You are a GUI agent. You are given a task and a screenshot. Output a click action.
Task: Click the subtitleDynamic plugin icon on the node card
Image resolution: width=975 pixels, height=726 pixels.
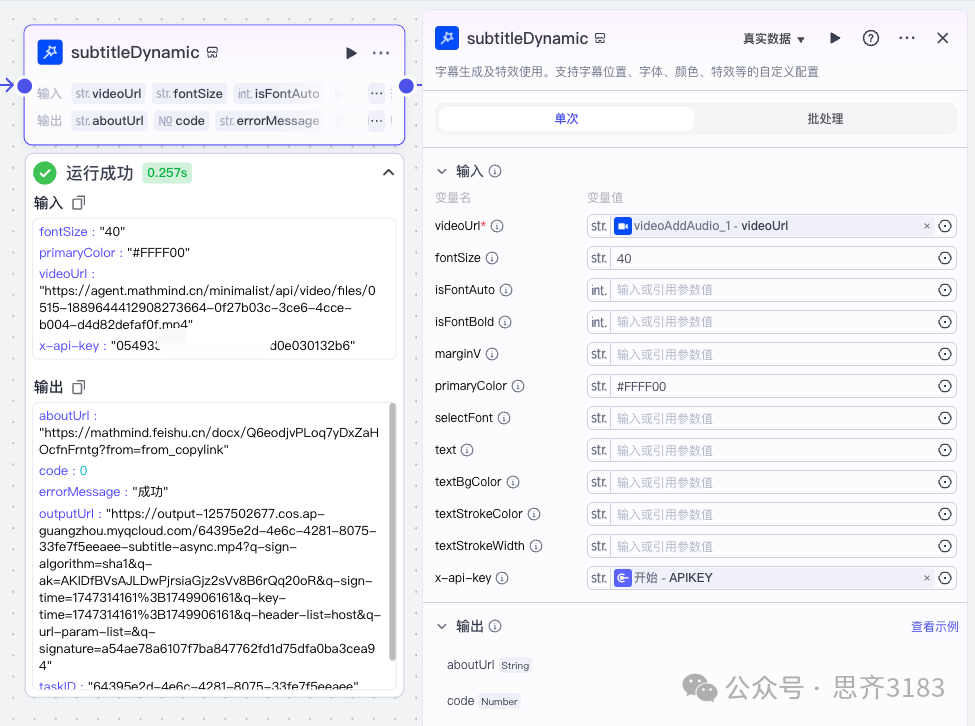pyautogui.click(x=50, y=52)
